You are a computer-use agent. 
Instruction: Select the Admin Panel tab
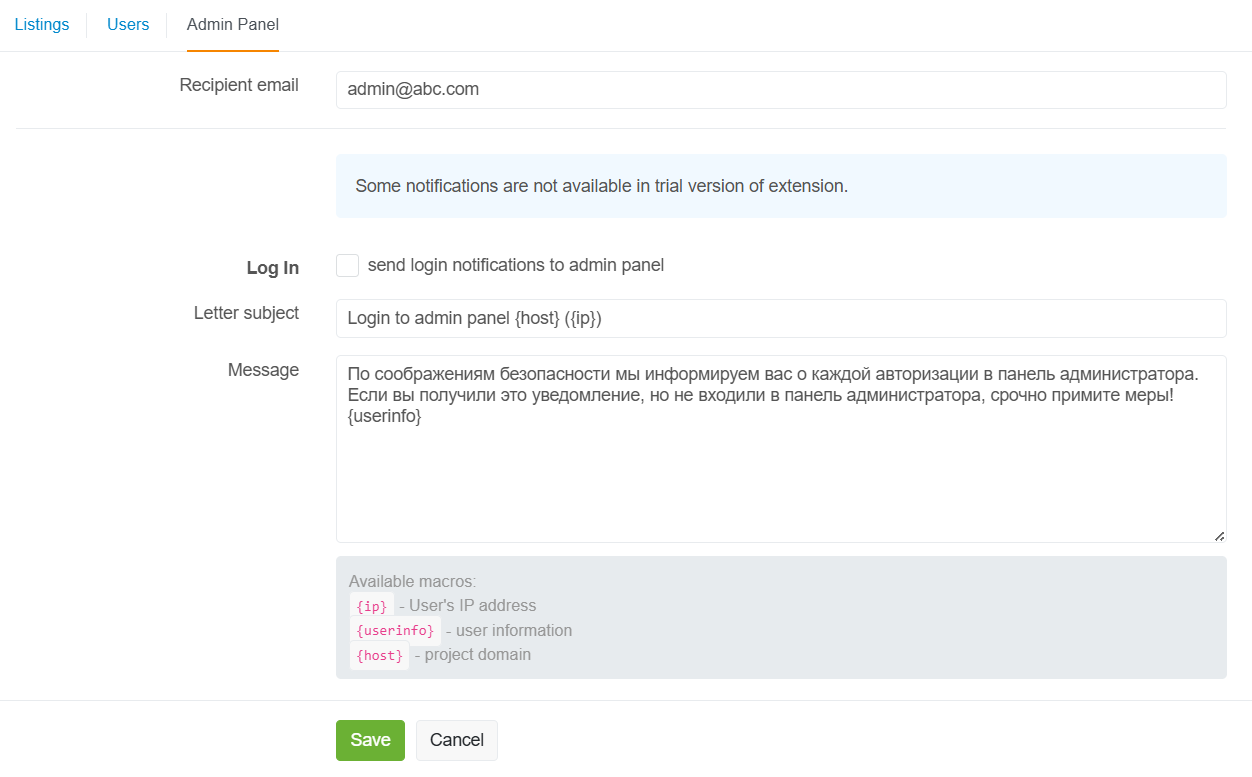(x=233, y=25)
